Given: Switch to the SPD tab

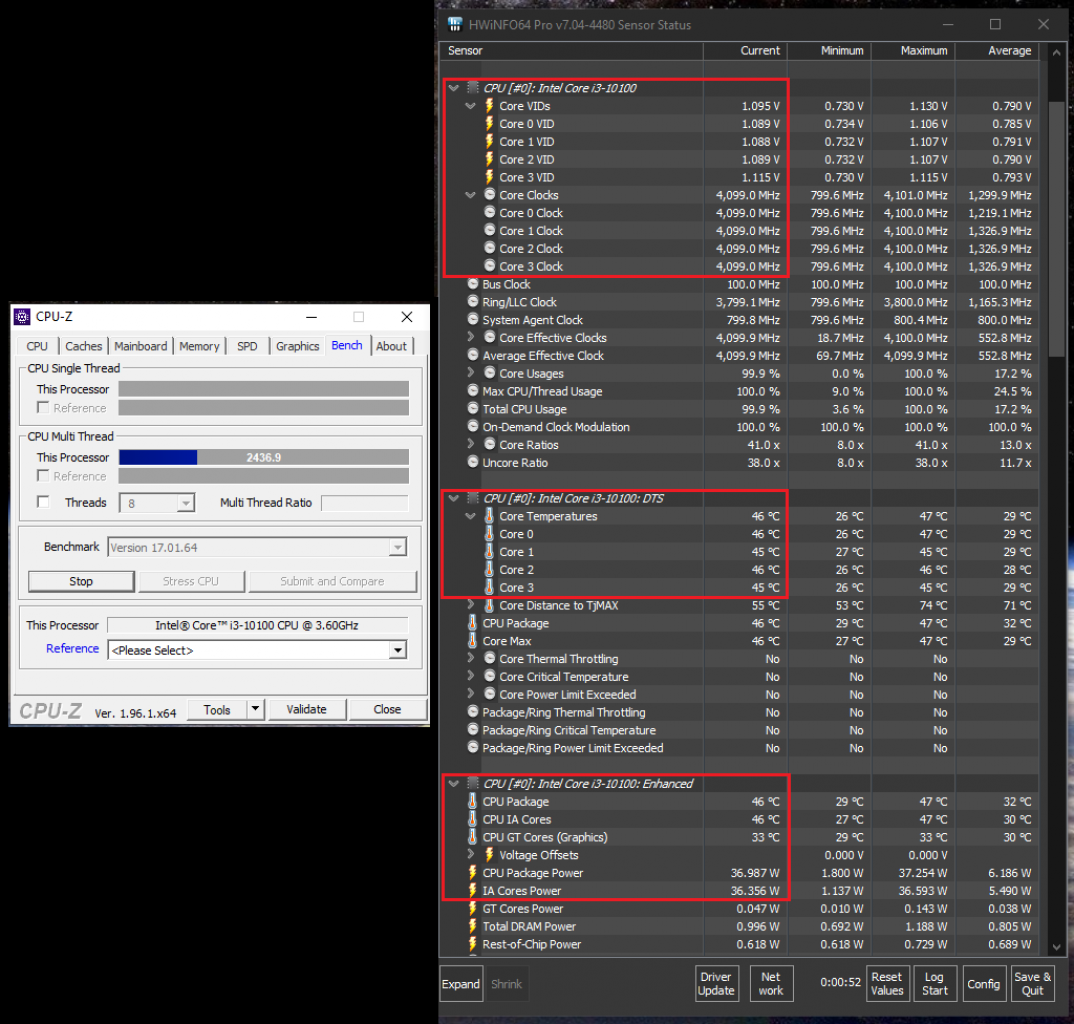Looking at the screenshot, I should tap(247, 346).
